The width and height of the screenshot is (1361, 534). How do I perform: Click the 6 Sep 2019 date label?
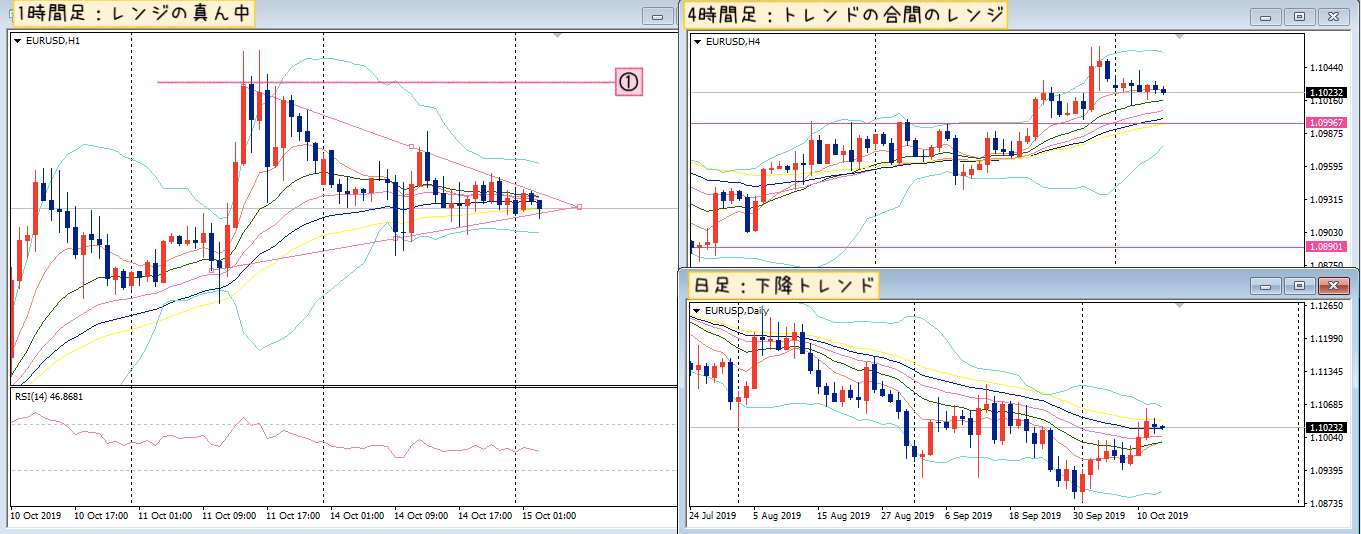click(968, 516)
